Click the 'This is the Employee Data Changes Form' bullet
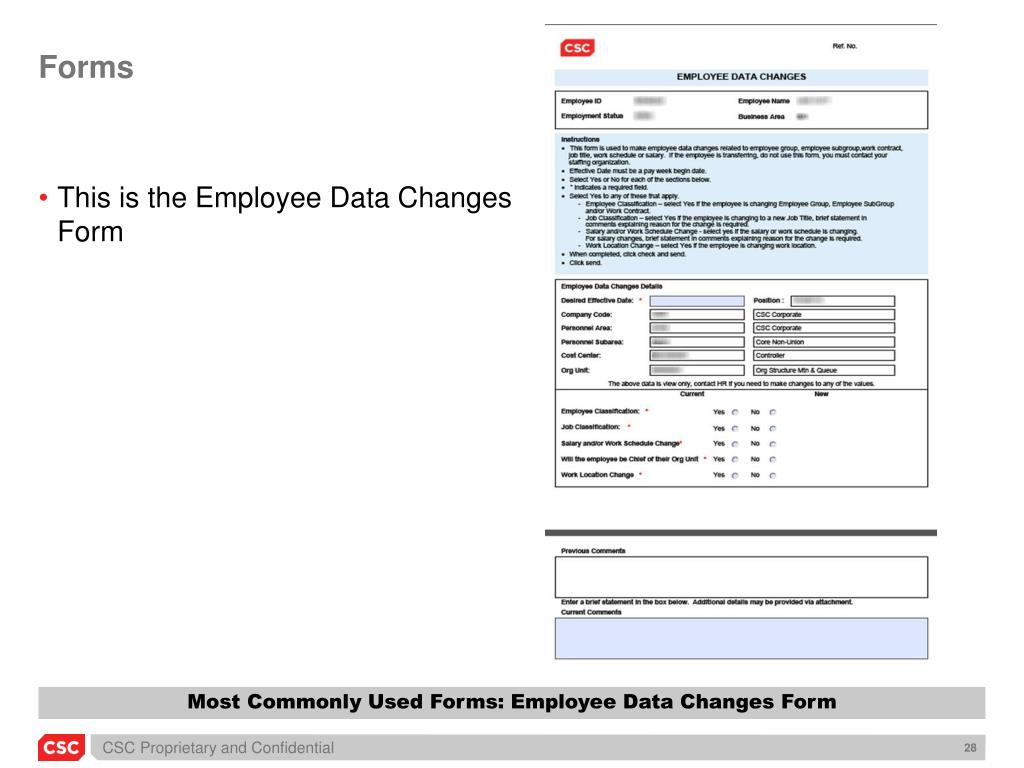Viewport: 1024px width, 768px height. [x=285, y=215]
